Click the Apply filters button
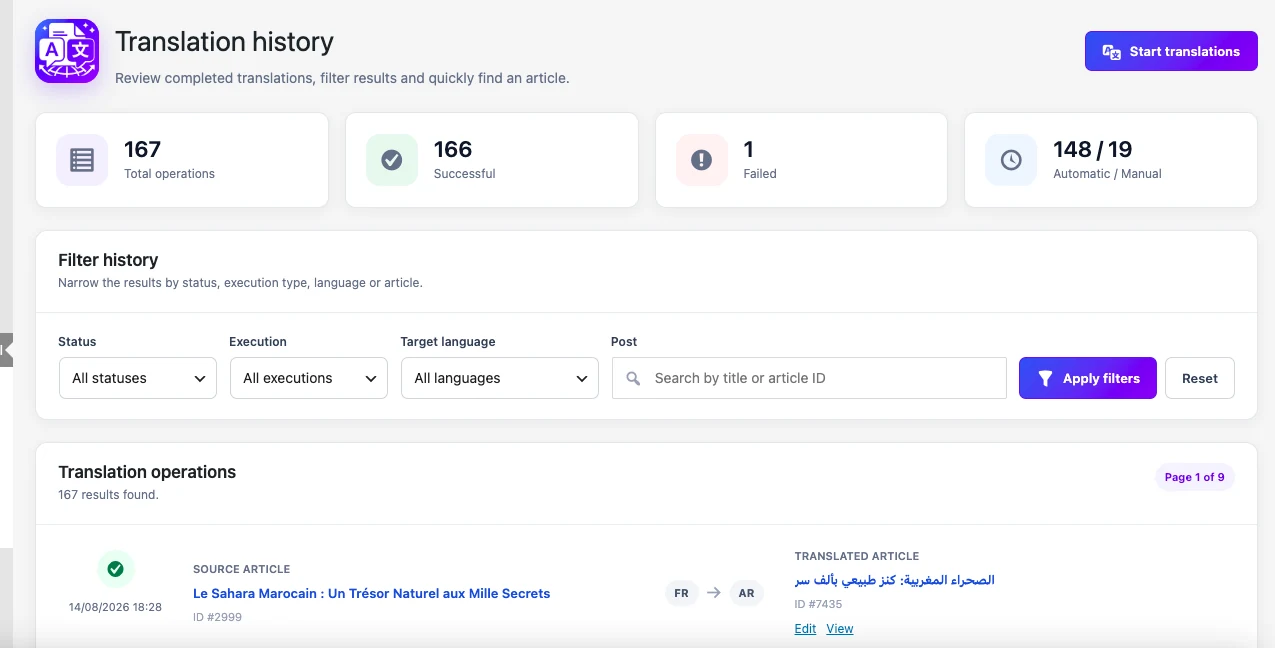The width and height of the screenshot is (1275, 648). pyautogui.click(x=1088, y=378)
